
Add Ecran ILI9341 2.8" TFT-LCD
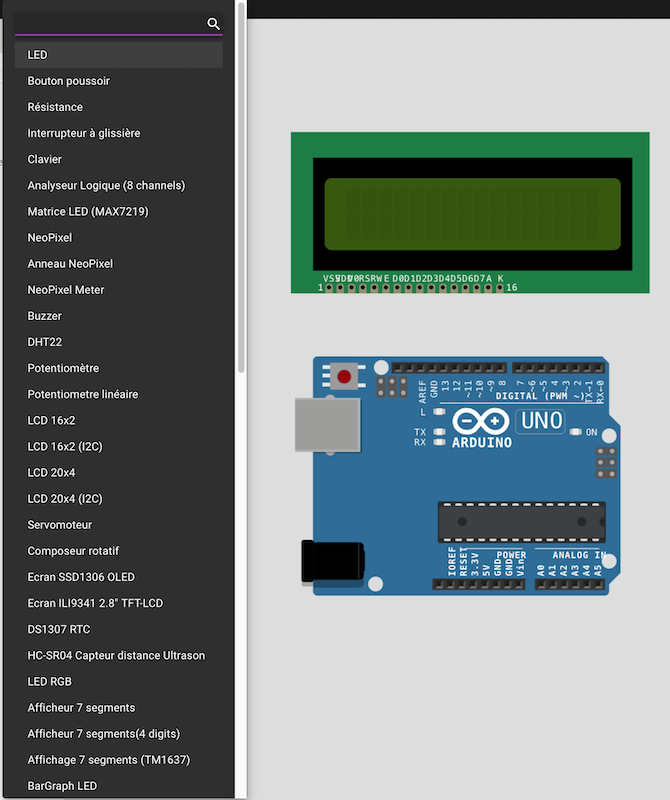point(118,603)
